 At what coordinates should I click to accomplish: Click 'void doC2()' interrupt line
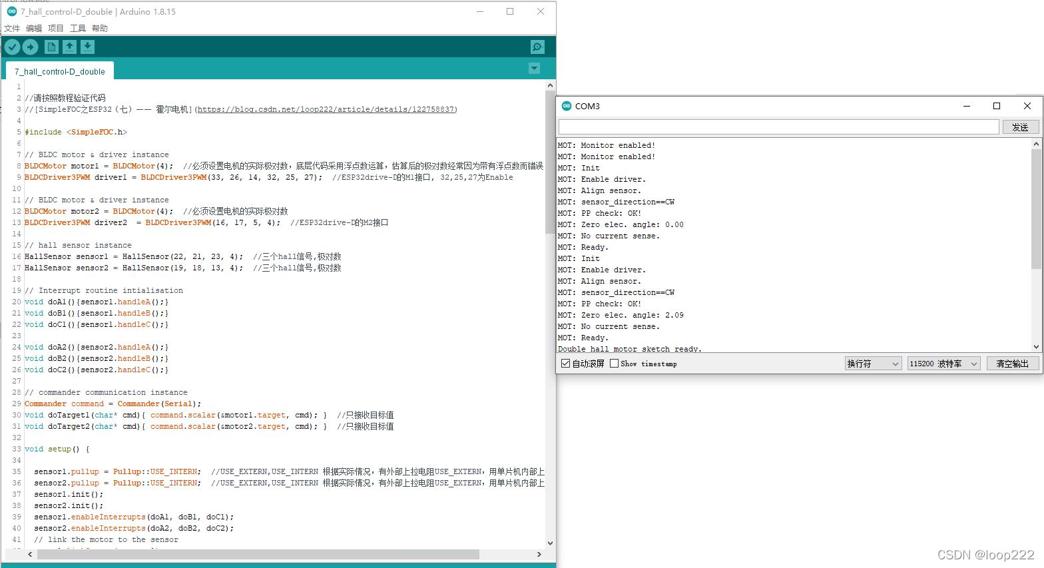click(x=97, y=370)
